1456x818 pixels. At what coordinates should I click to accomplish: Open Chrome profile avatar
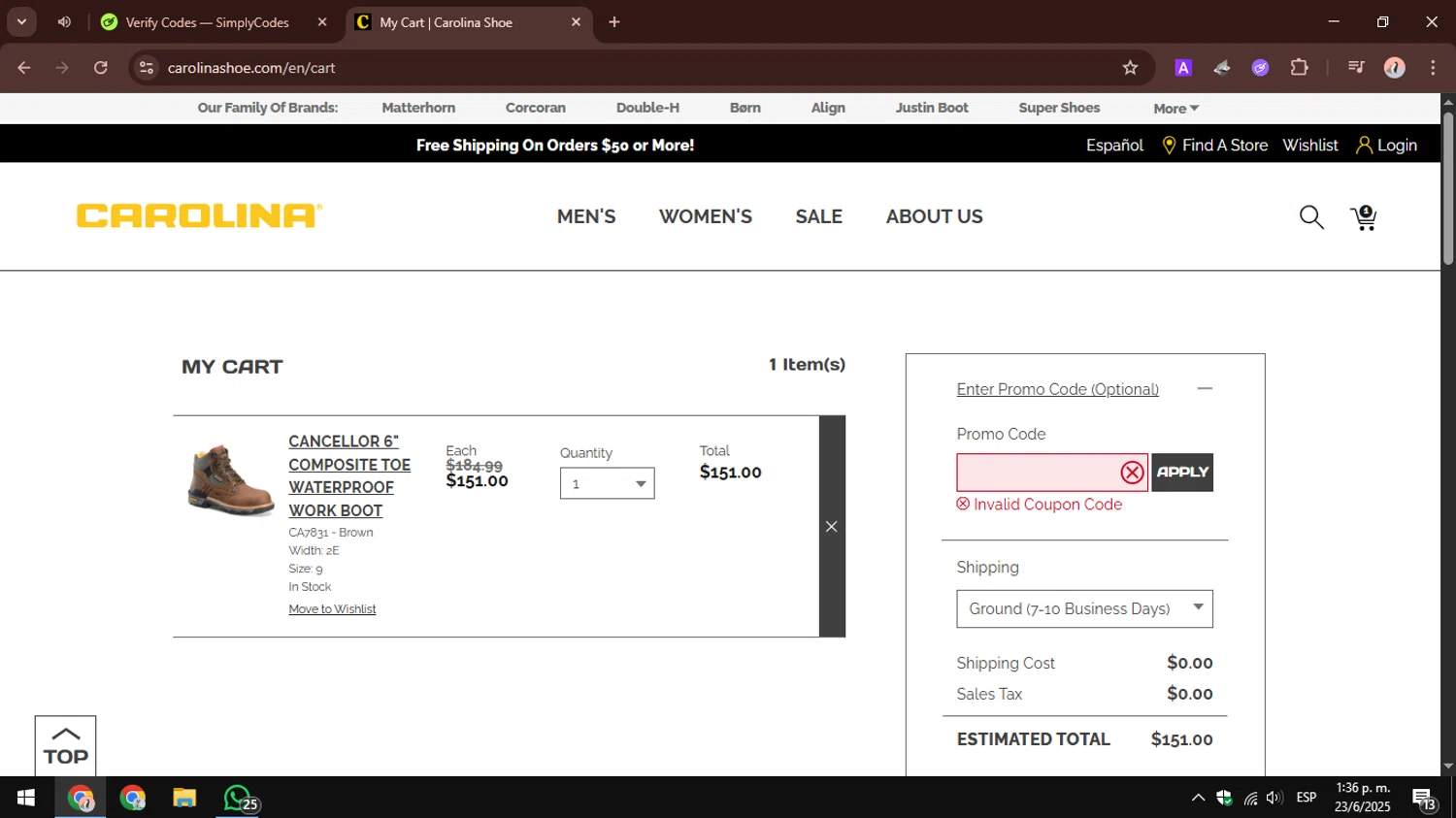pyautogui.click(x=1395, y=68)
